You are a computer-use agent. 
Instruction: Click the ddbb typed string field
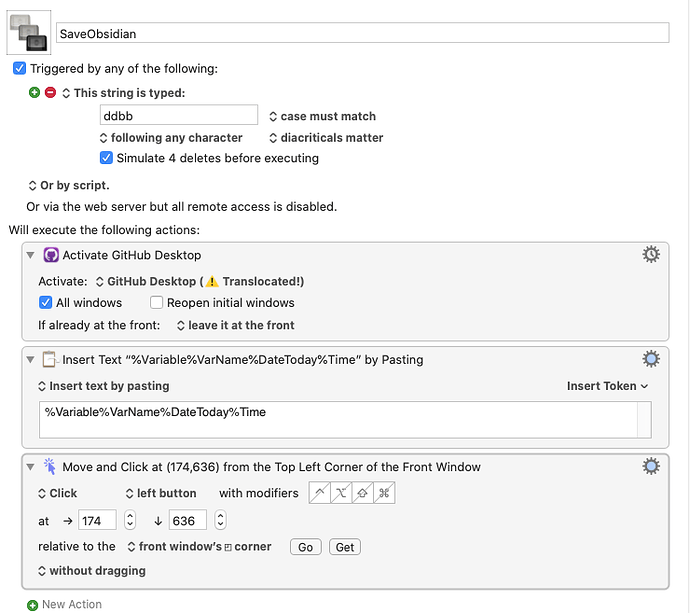pos(179,115)
